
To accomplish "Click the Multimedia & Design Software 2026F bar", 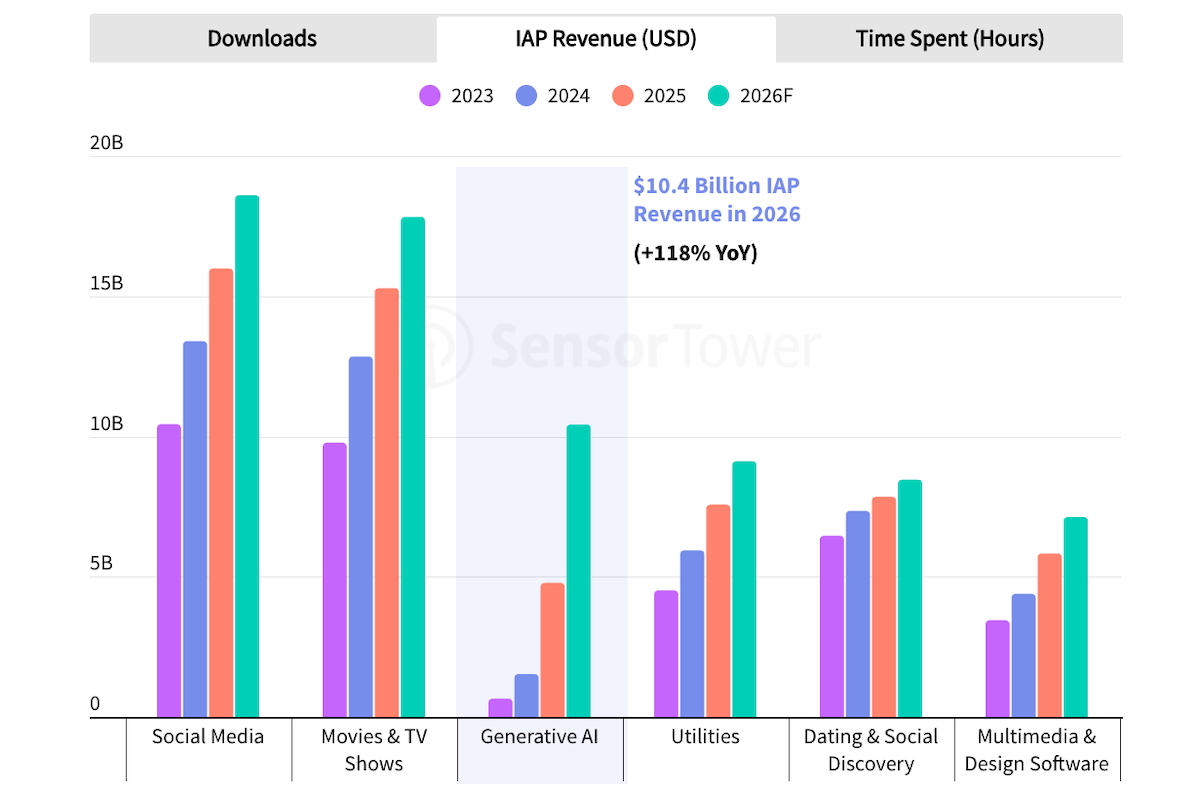I will [1075, 617].
